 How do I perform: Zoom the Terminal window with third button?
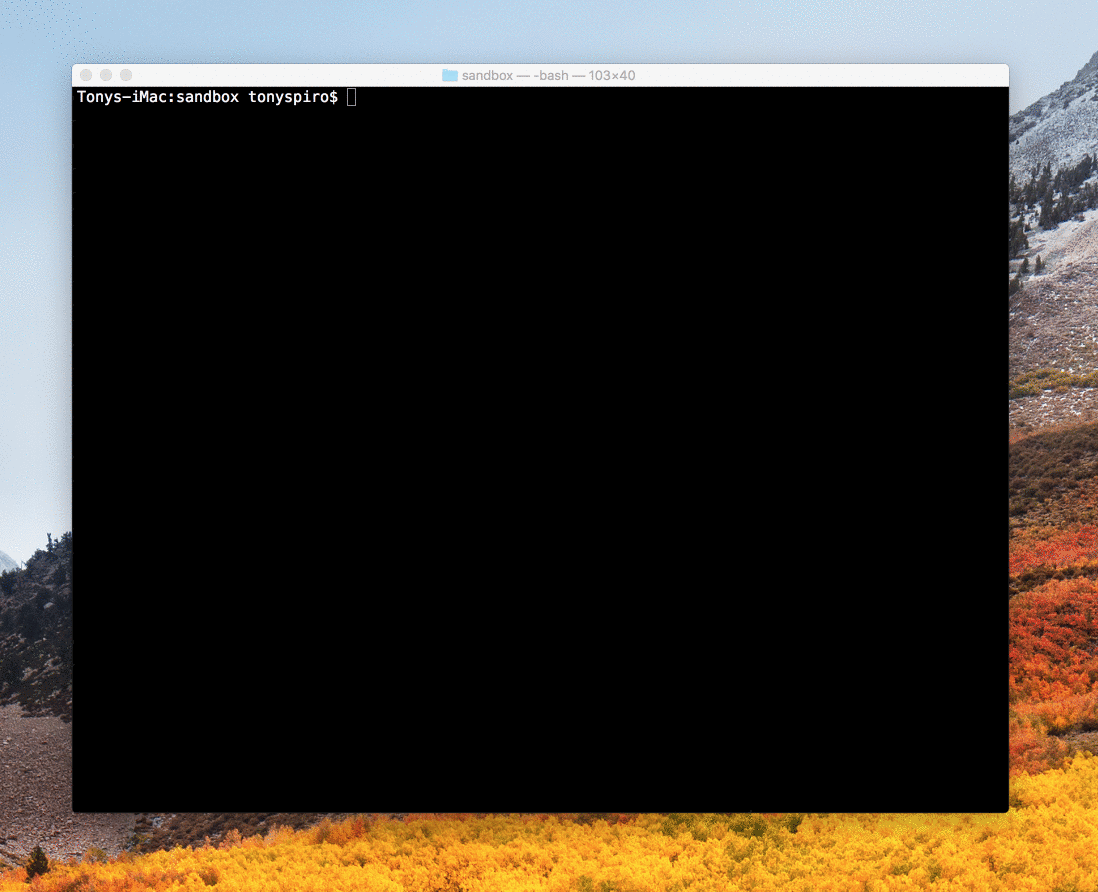(x=126, y=75)
